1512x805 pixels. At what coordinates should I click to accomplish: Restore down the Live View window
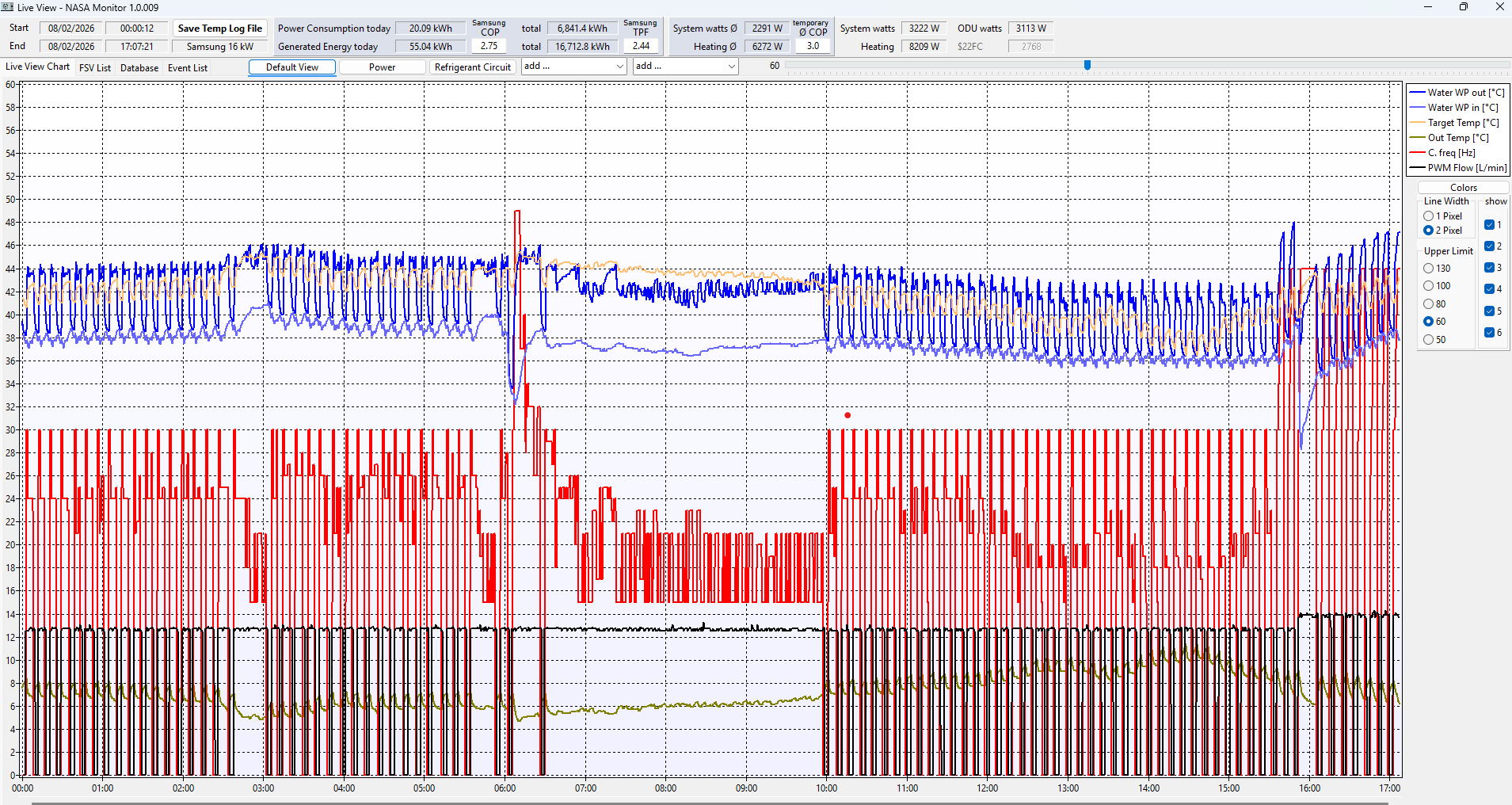1464,7
